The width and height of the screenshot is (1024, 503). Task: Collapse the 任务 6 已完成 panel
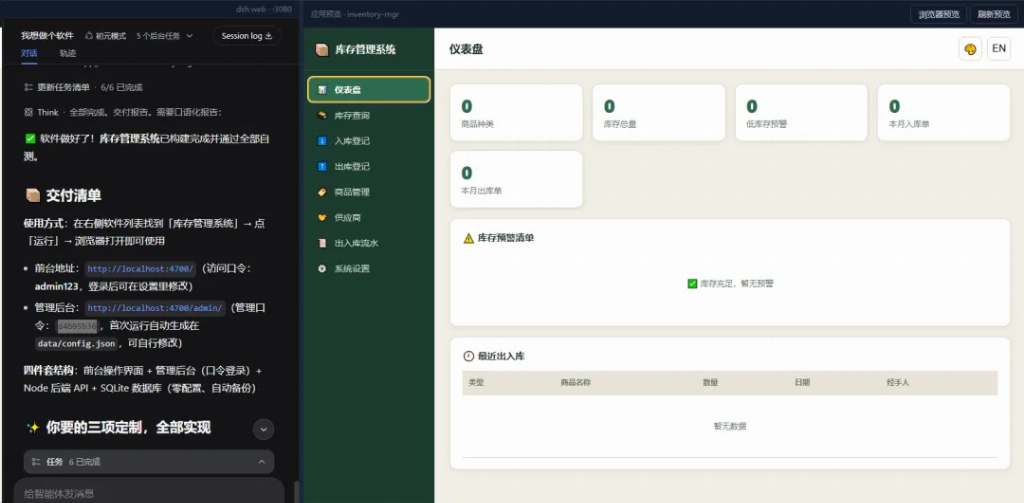click(x=261, y=462)
